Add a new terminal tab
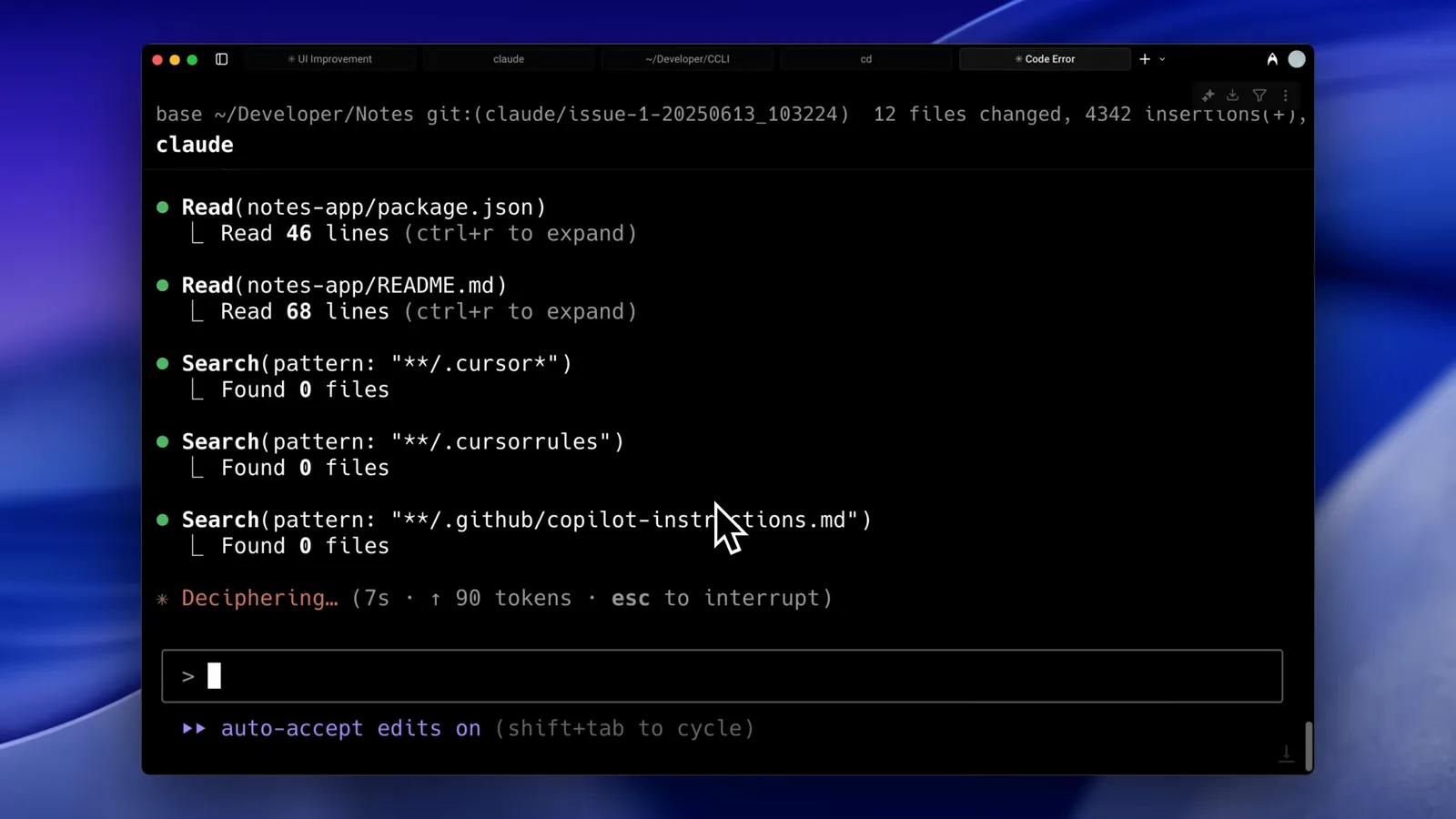Screen dimensions: 1456x819 pyautogui.click(x=1145, y=59)
